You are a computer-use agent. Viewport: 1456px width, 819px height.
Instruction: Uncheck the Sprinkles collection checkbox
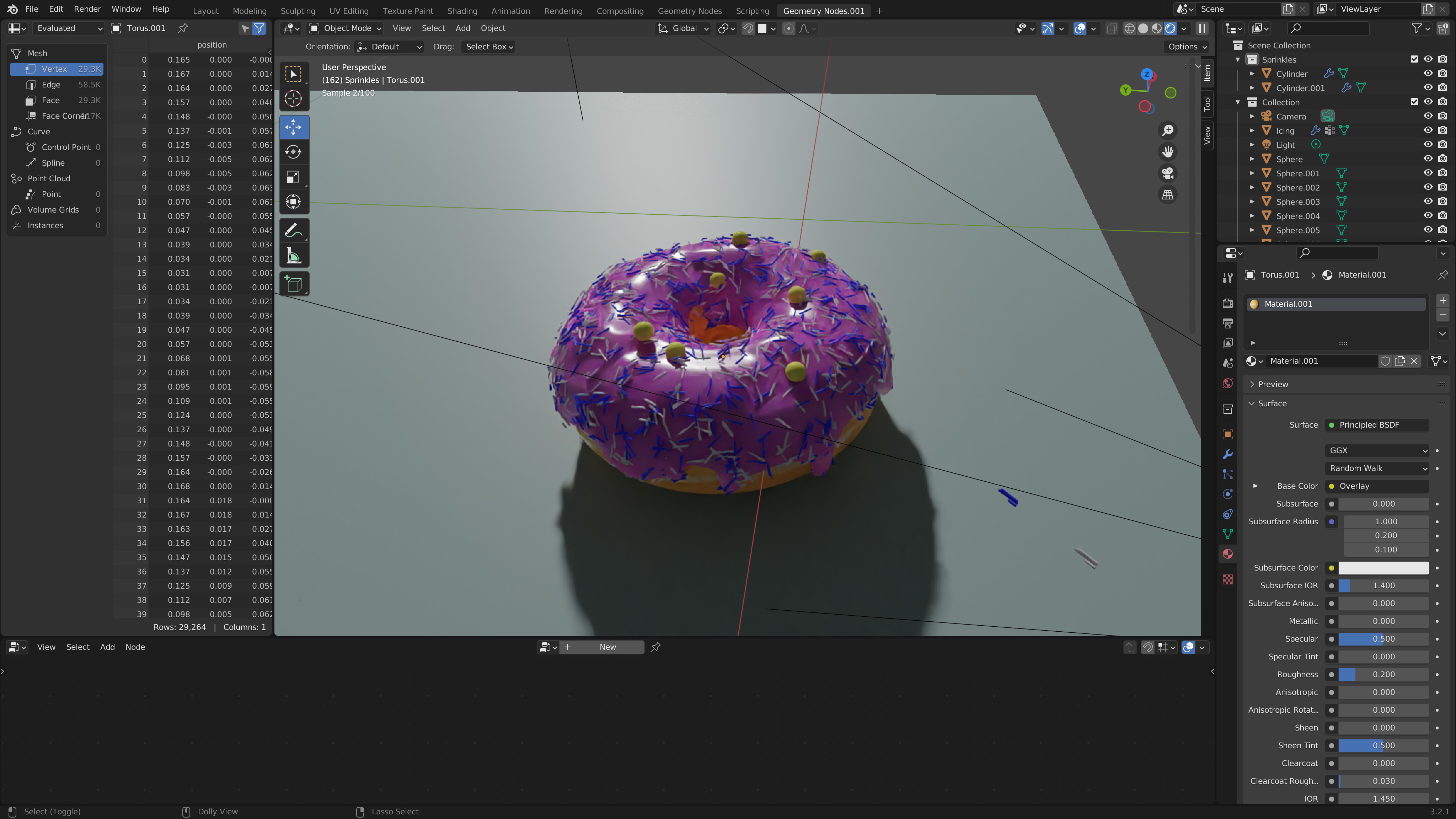point(1414,59)
